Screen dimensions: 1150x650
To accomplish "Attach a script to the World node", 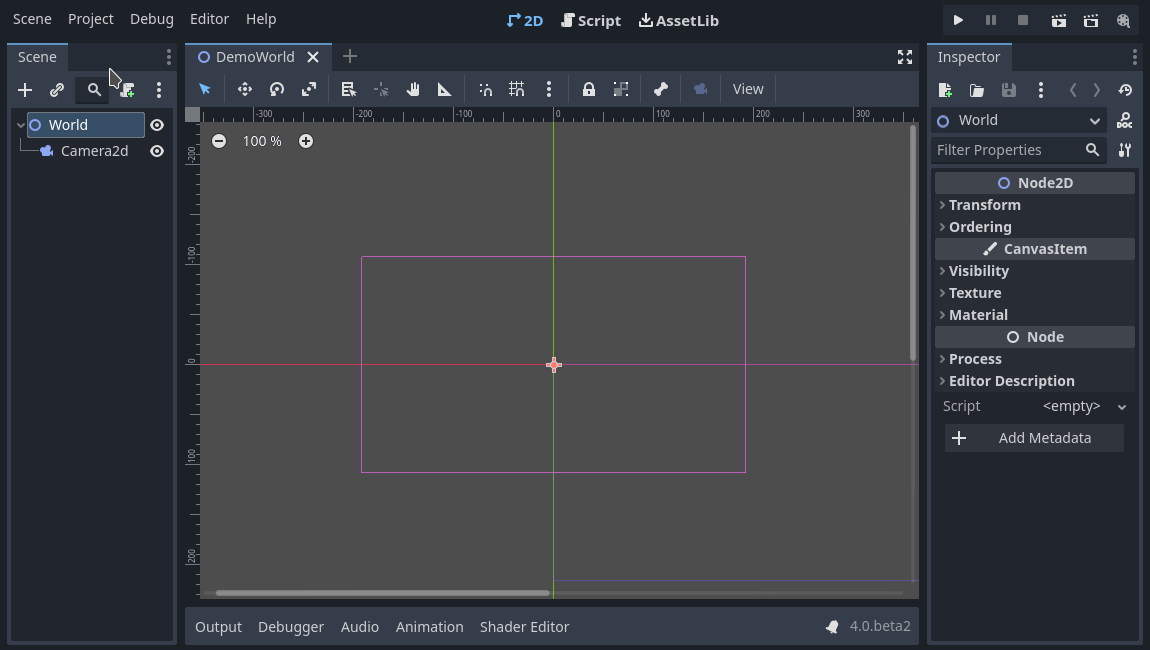I will tap(127, 90).
